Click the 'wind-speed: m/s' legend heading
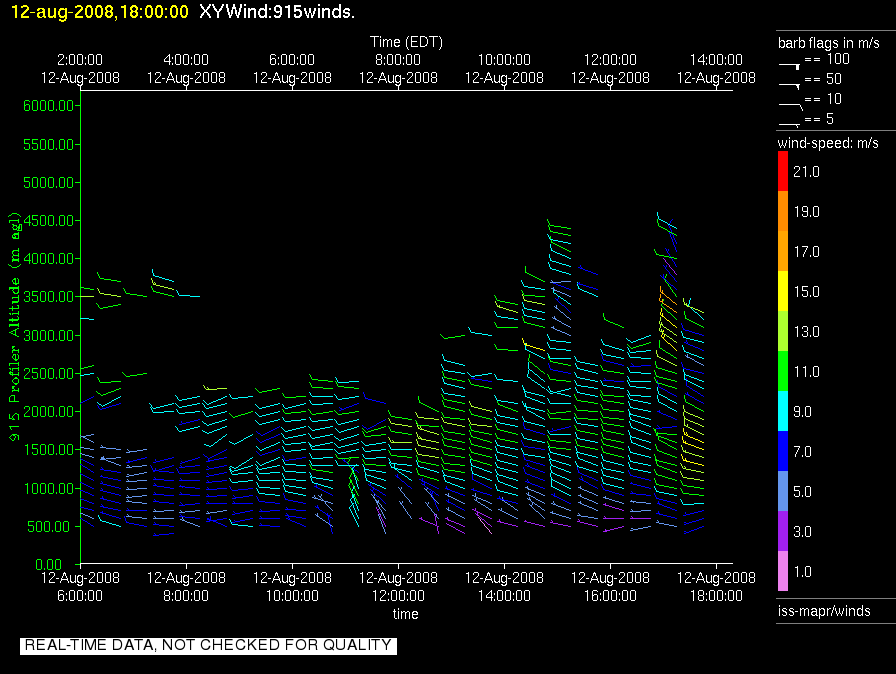 click(x=828, y=143)
